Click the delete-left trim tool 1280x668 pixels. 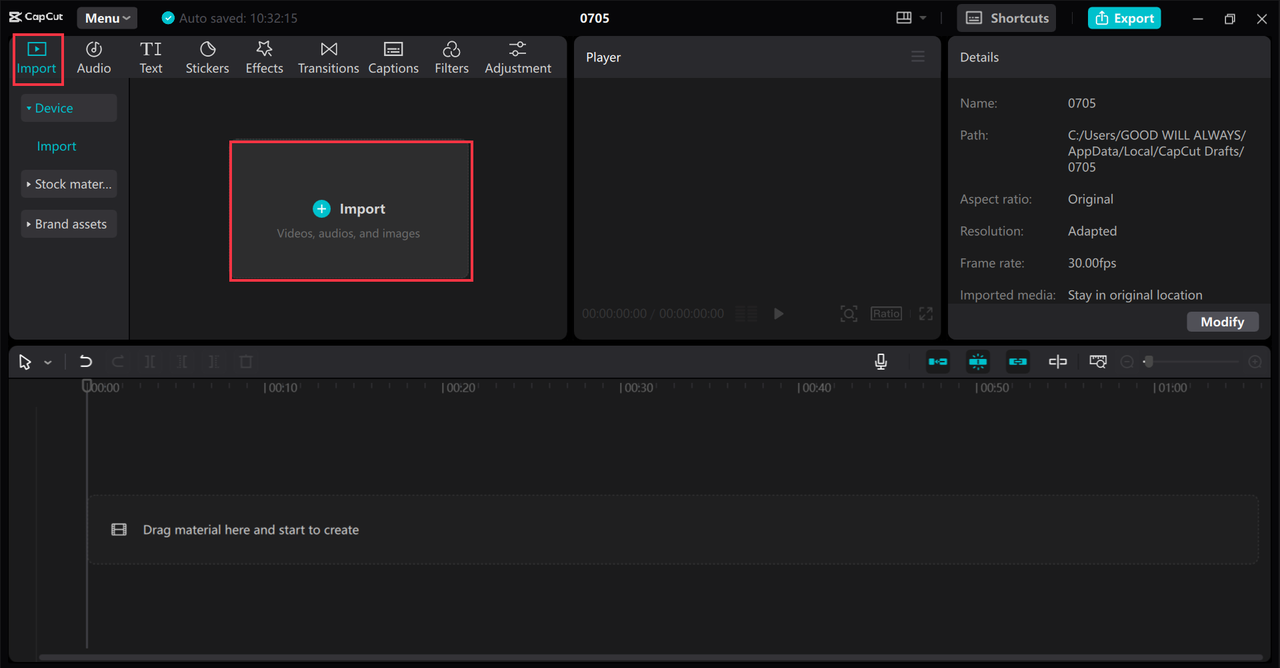click(x=182, y=362)
